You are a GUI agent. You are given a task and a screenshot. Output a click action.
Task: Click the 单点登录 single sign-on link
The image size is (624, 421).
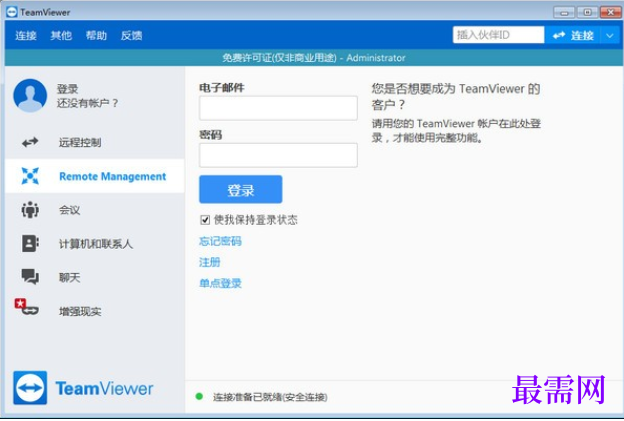(220, 283)
